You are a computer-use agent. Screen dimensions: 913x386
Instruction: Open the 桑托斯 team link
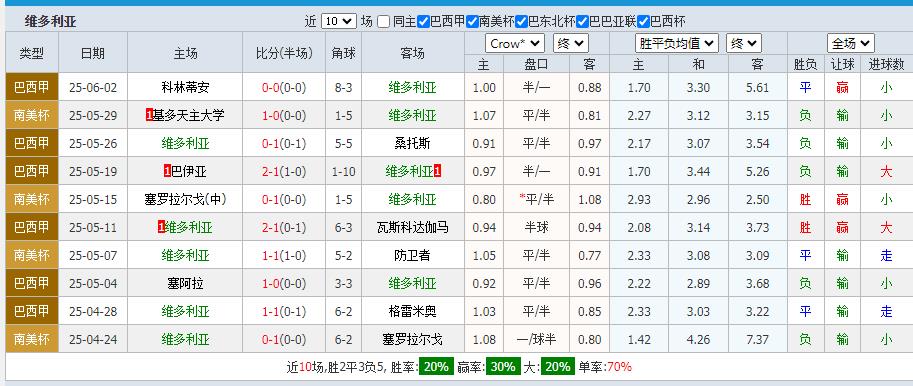412,144
